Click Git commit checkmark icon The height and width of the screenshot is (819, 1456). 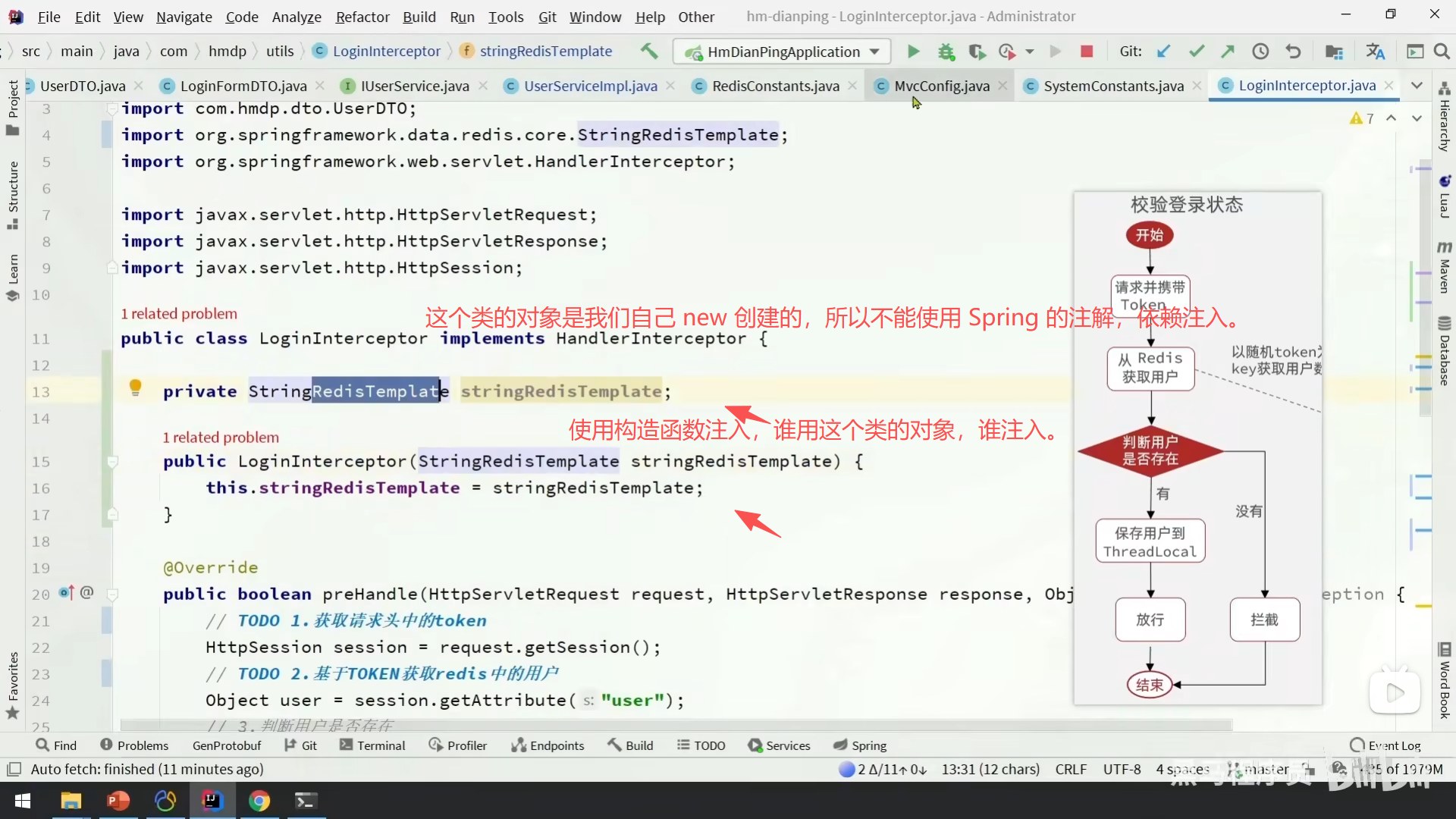tap(1196, 52)
